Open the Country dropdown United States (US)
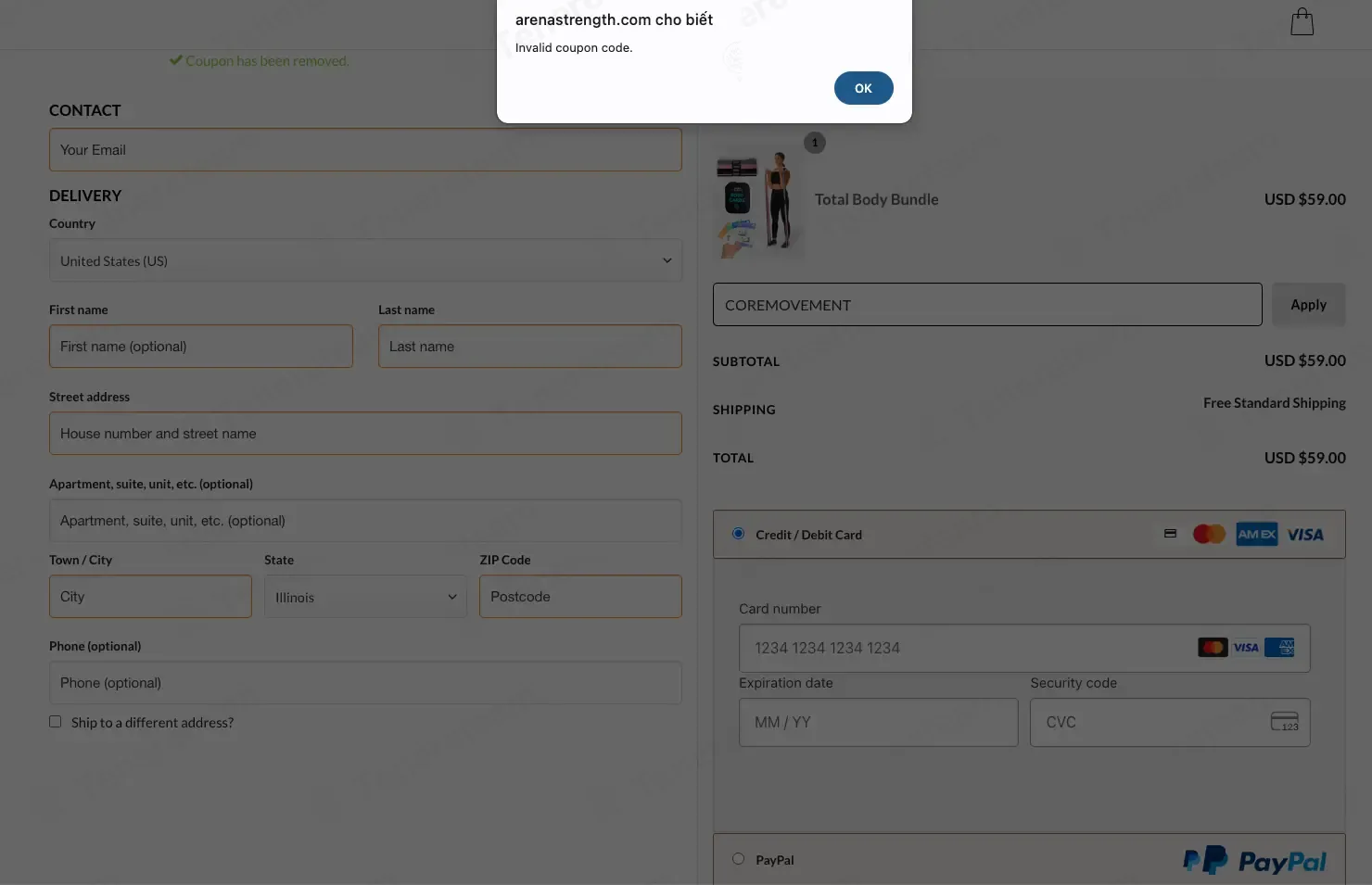Screen dimensions: 1372x885 (365, 260)
